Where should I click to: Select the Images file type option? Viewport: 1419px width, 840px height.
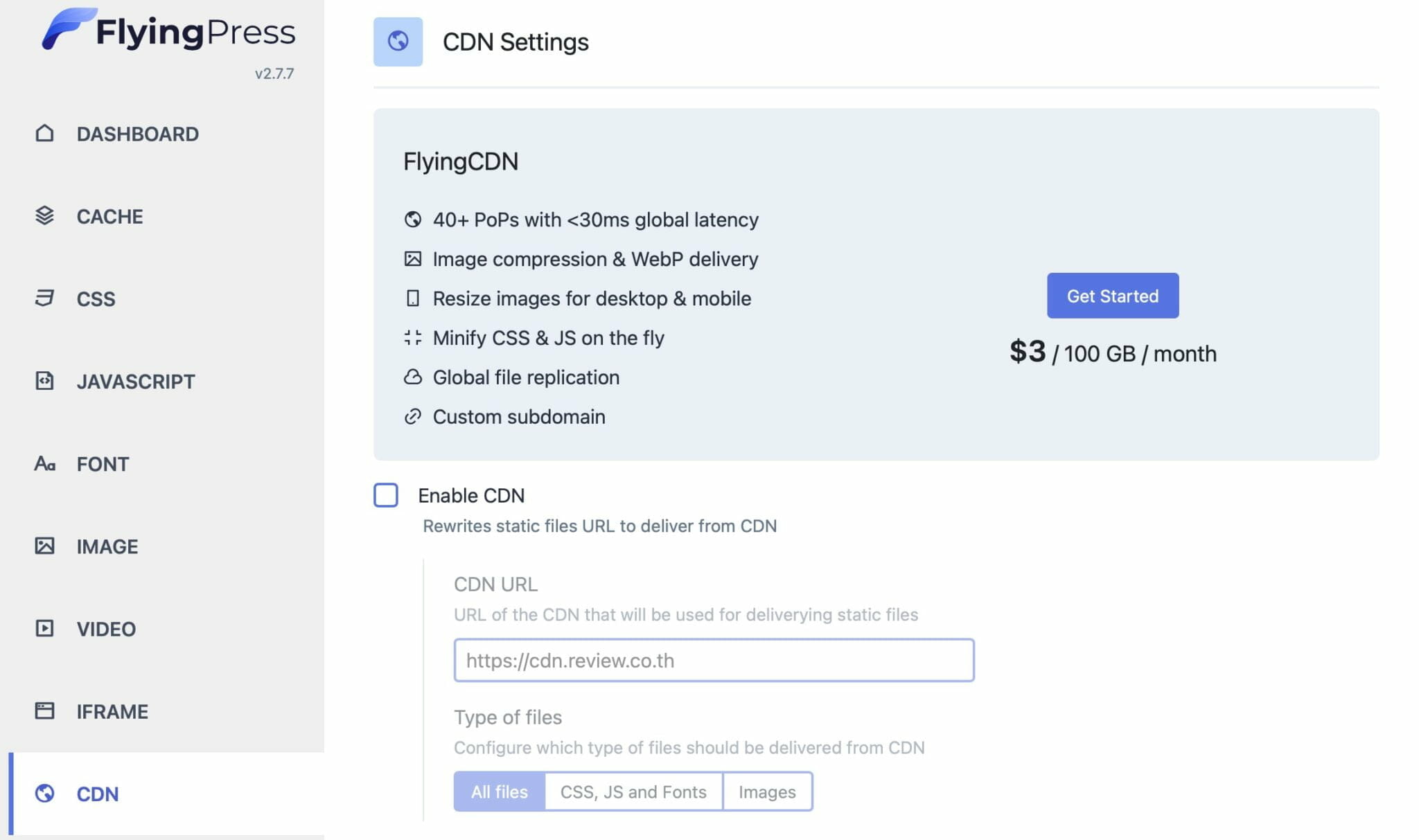tap(767, 792)
